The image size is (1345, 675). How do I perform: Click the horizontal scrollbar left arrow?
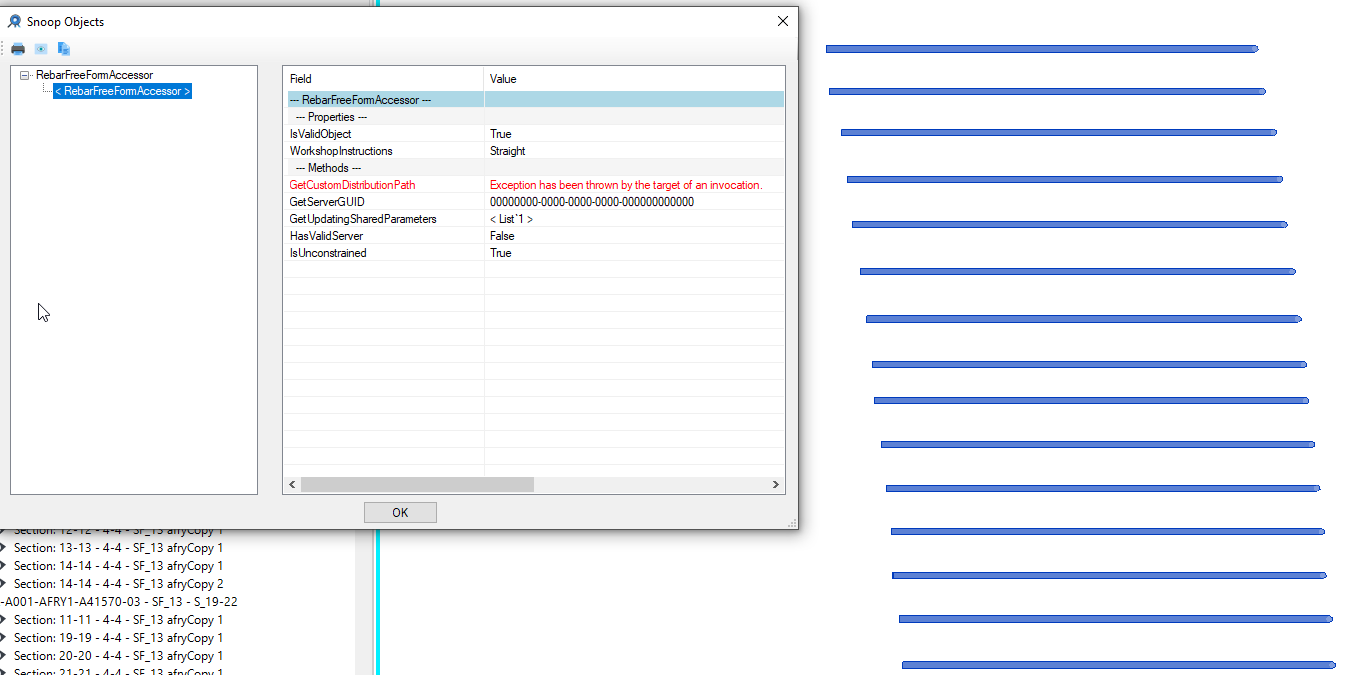292,485
